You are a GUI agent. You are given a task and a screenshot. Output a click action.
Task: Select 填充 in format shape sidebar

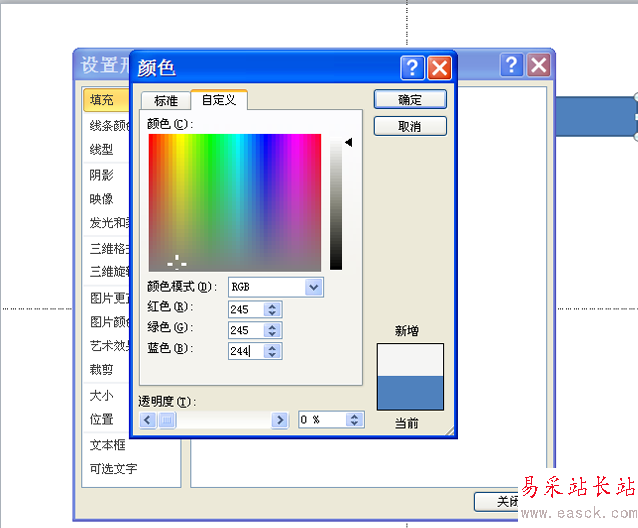[x=107, y=100]
